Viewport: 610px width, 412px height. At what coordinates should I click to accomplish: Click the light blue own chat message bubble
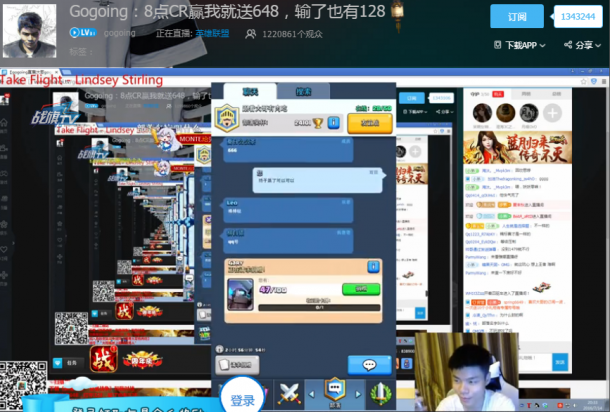click(x=318, y=180)
